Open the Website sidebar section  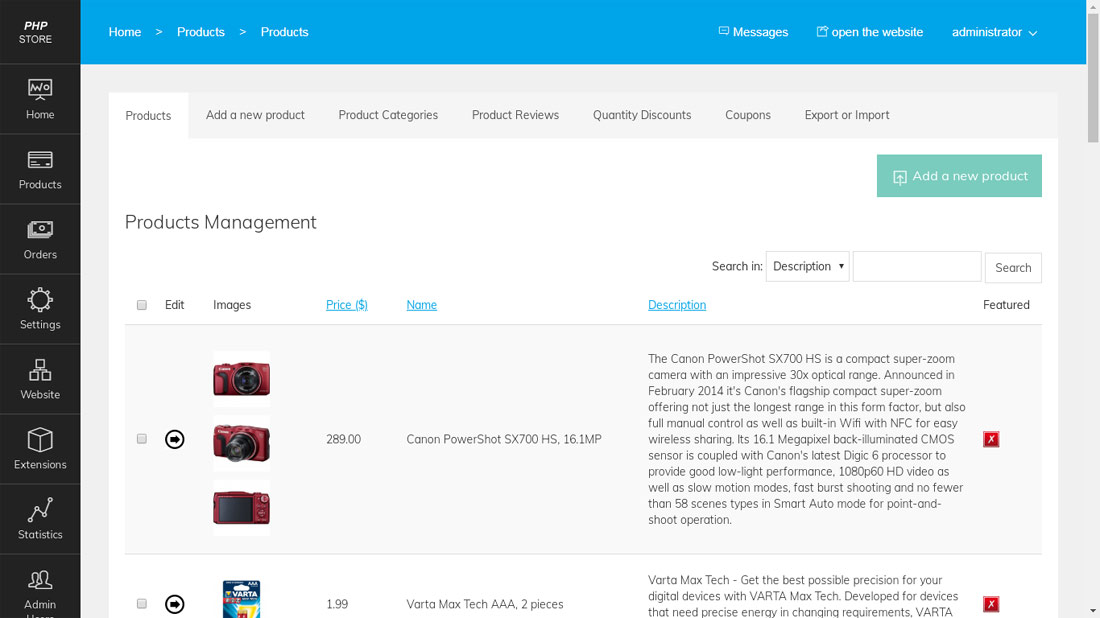click(40, 379)
